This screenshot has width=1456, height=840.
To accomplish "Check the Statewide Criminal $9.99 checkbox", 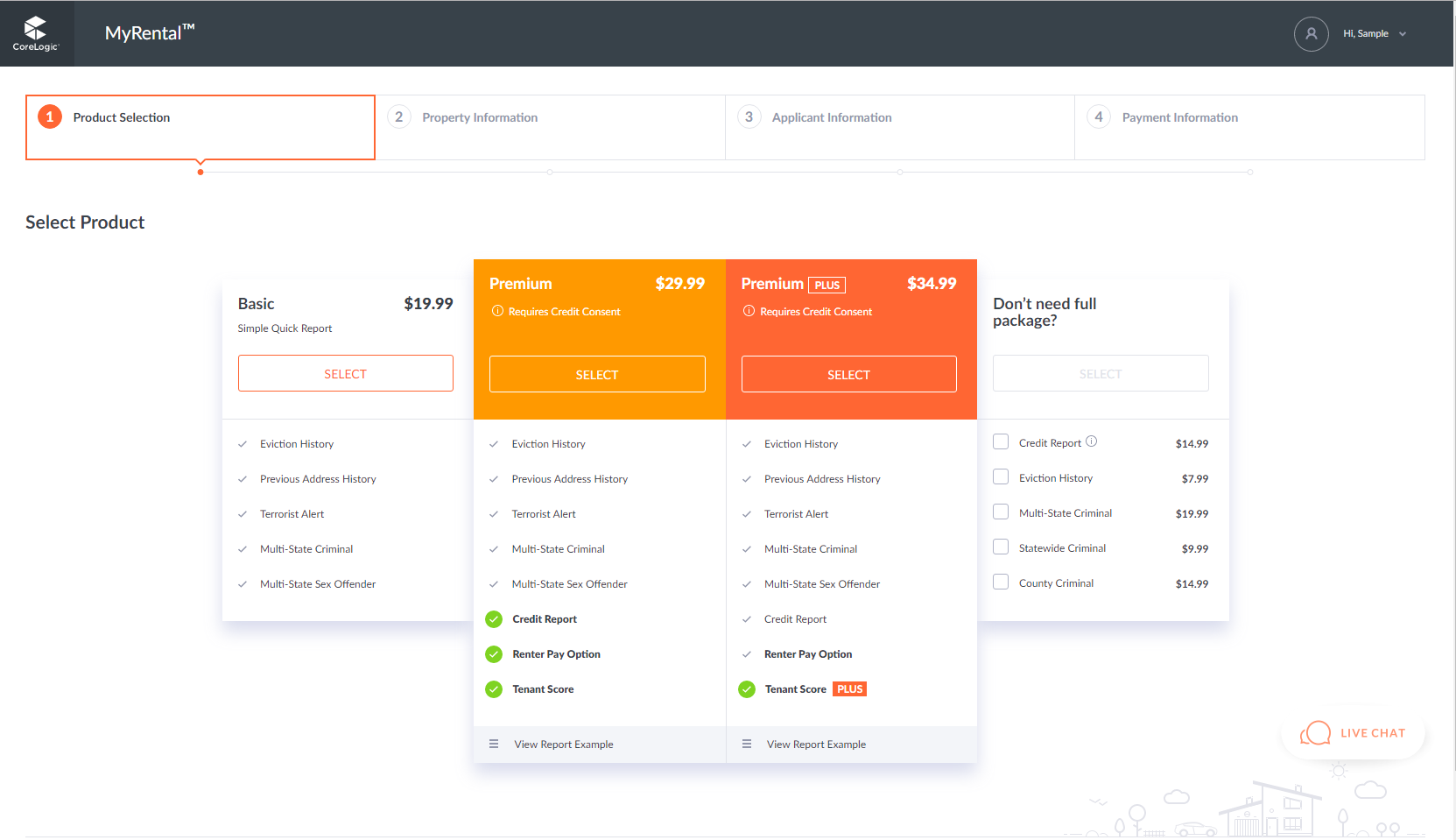I will coord(1001,547).
